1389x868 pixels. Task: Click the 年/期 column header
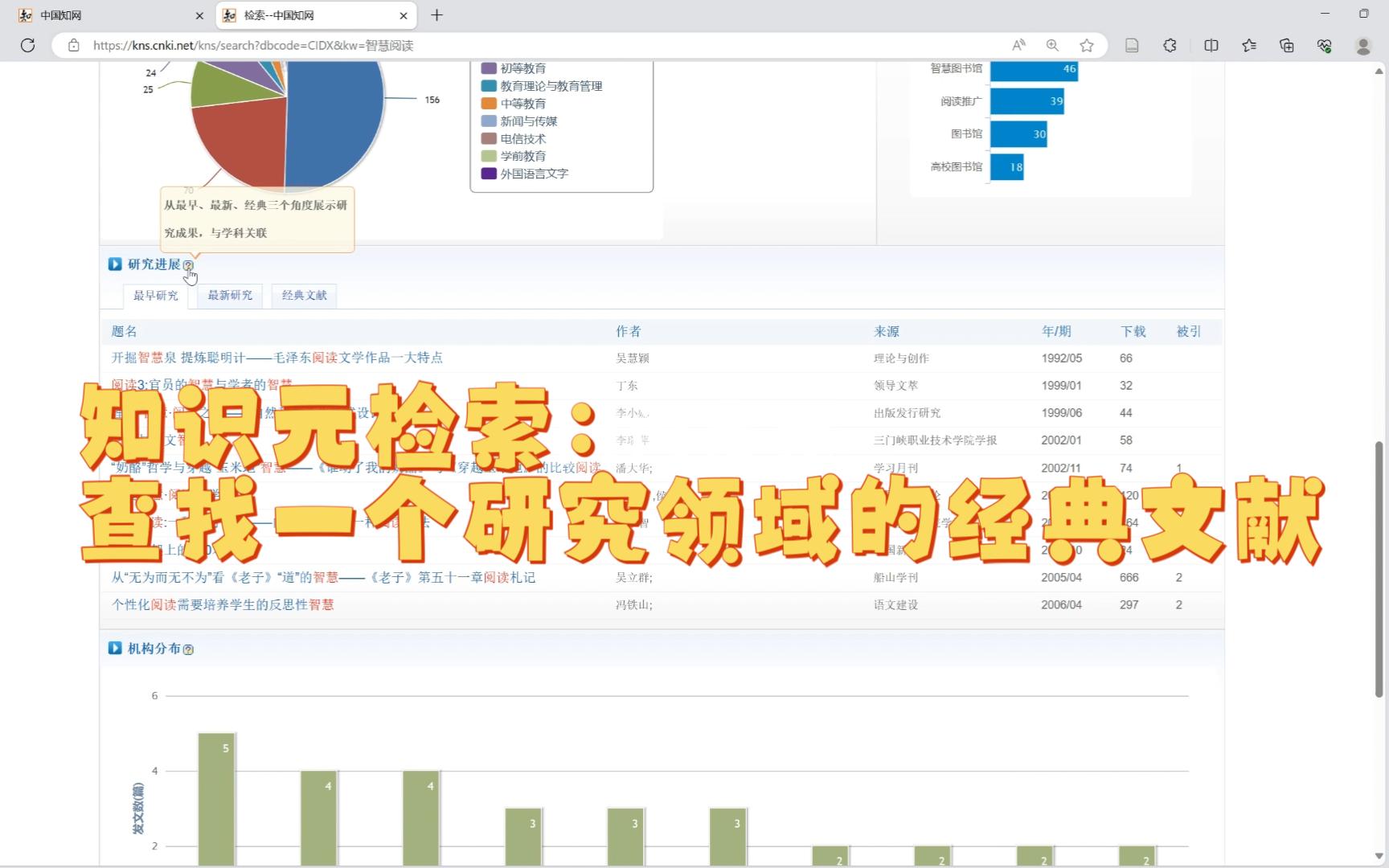coord(1056,331)
